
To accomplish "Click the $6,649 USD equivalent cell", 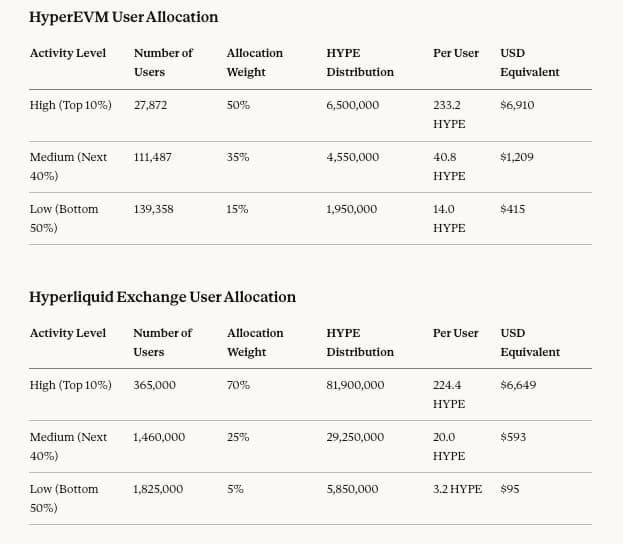I will click(518, 385).
